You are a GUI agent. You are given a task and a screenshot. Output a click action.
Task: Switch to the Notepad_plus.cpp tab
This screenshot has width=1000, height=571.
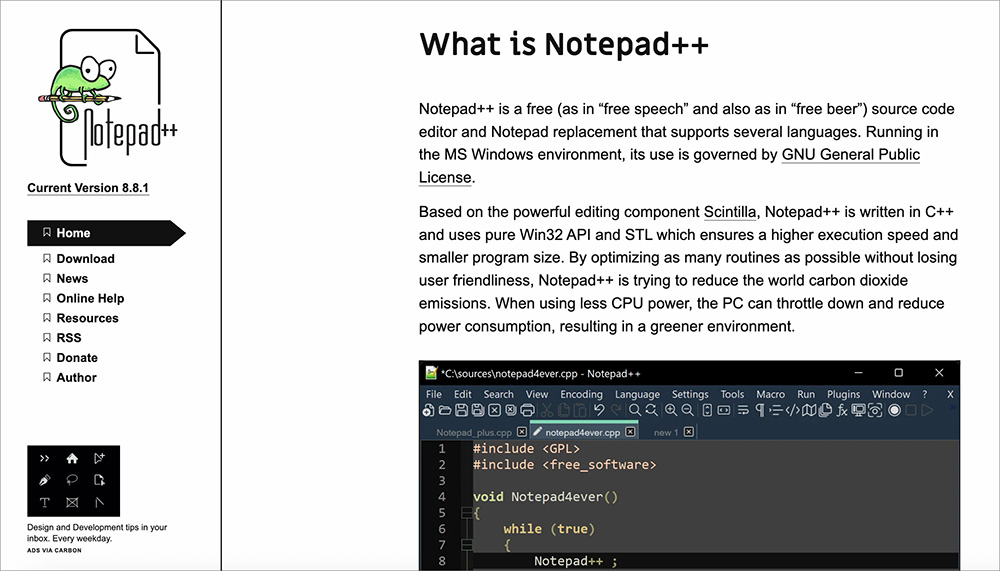(x=474, y=432)
